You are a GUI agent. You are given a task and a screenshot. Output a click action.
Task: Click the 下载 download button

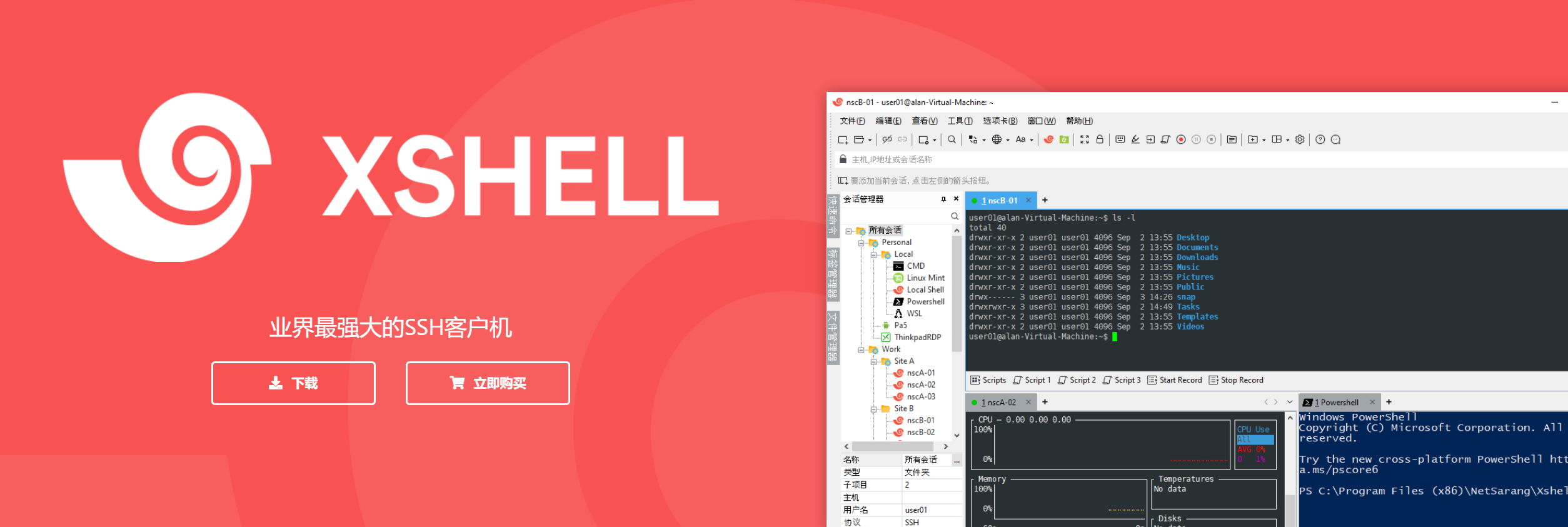pos(293,383)
